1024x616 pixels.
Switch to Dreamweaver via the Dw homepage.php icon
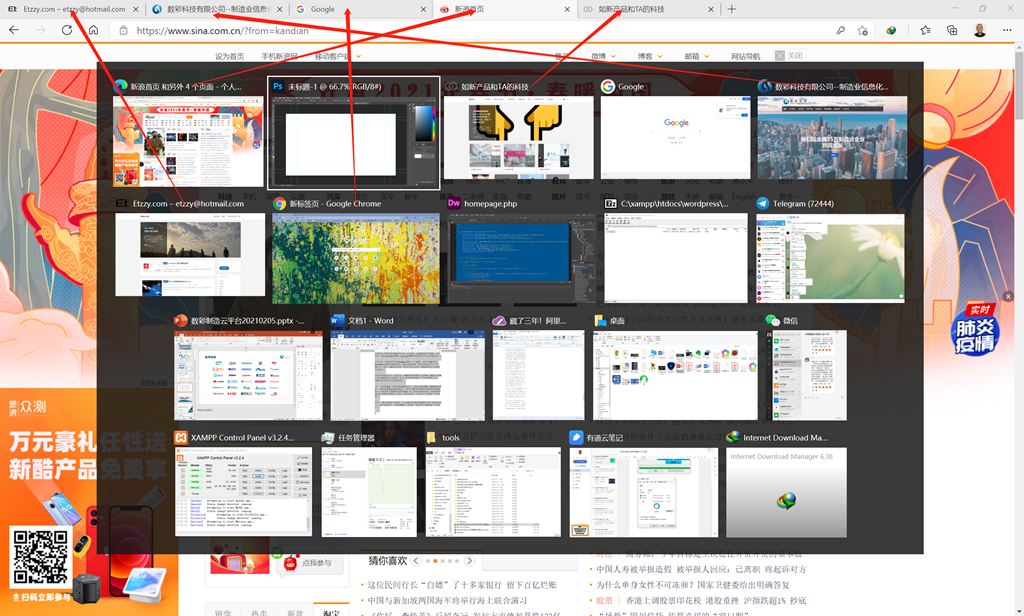click(454, 203)
